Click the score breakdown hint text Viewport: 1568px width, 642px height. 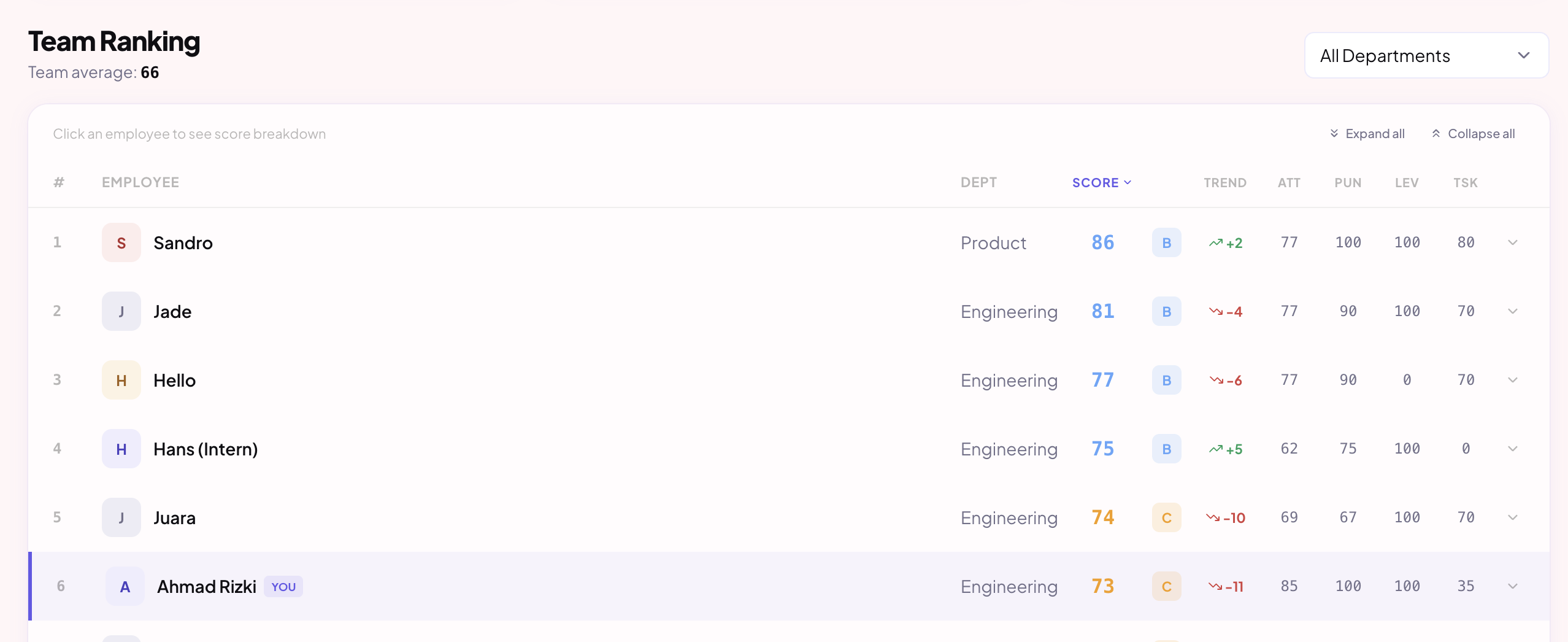tap(189, 134)
